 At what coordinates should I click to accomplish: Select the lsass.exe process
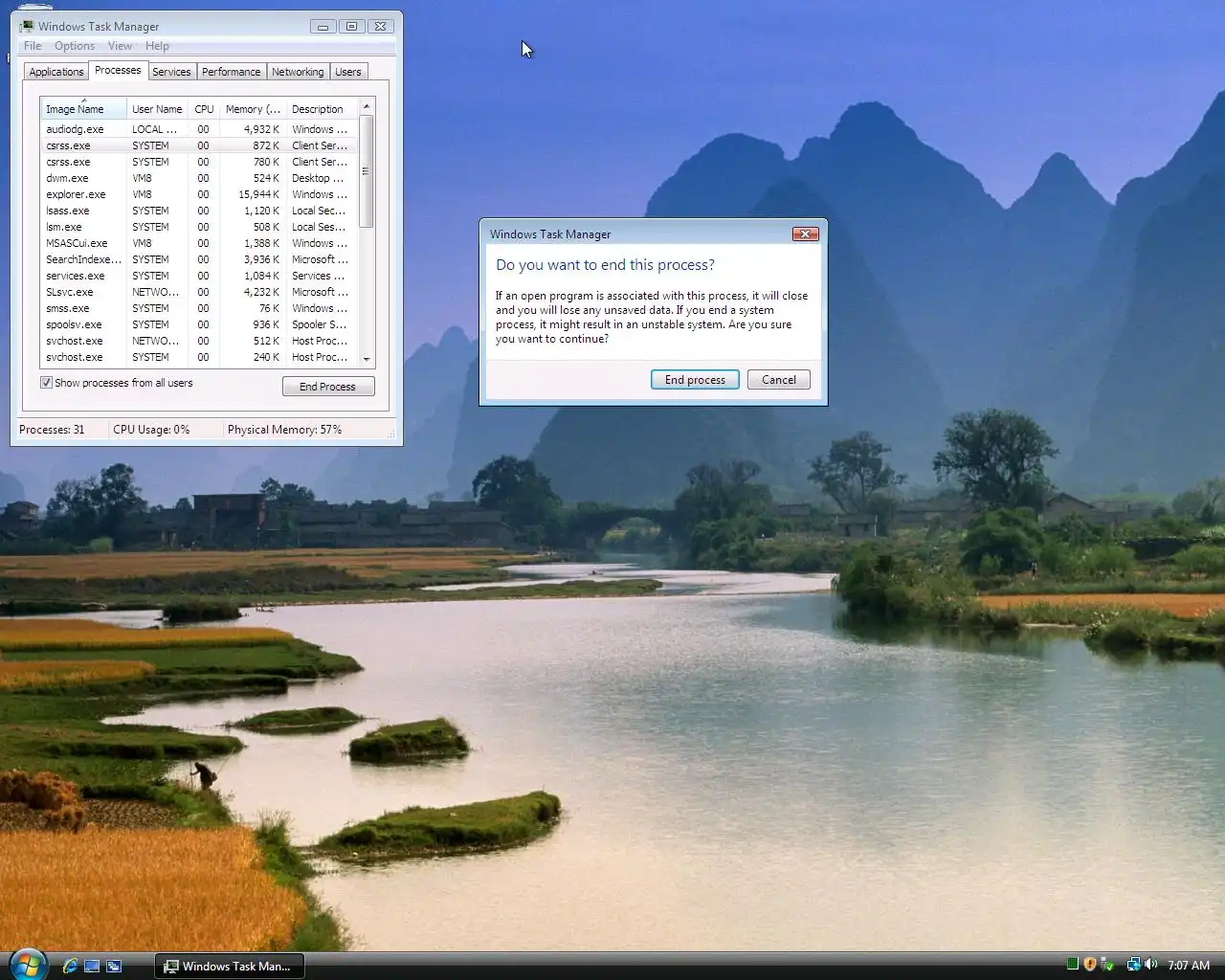tap(199, 211)
